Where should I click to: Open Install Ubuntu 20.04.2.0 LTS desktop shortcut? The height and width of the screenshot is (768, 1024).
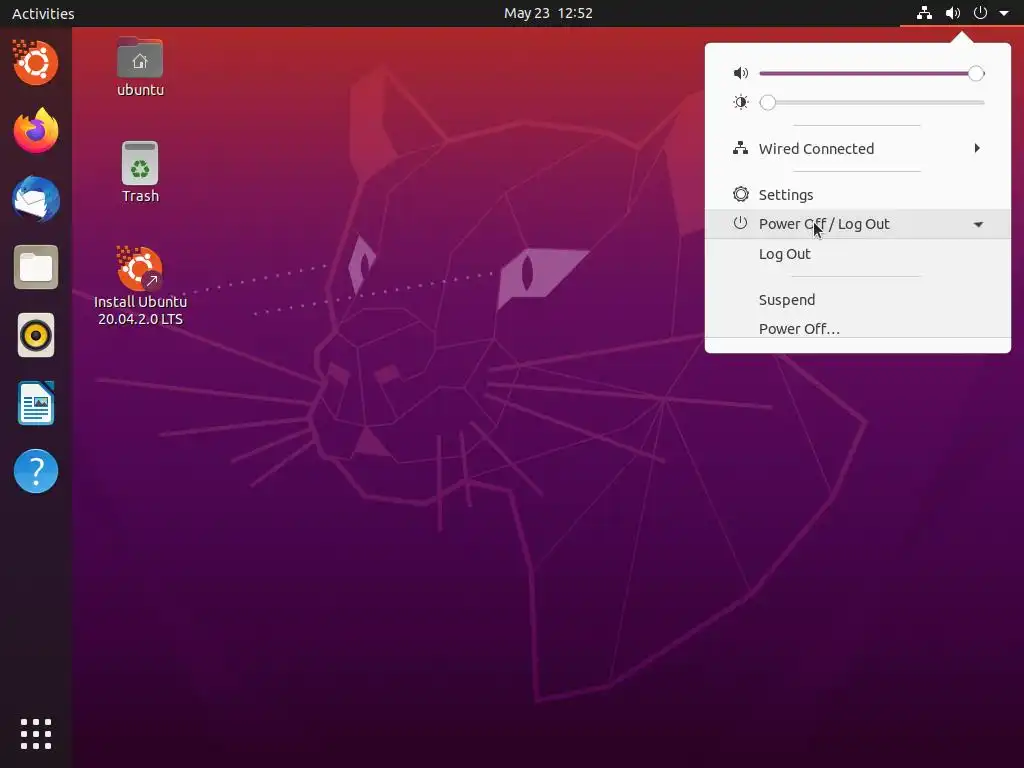140,286
